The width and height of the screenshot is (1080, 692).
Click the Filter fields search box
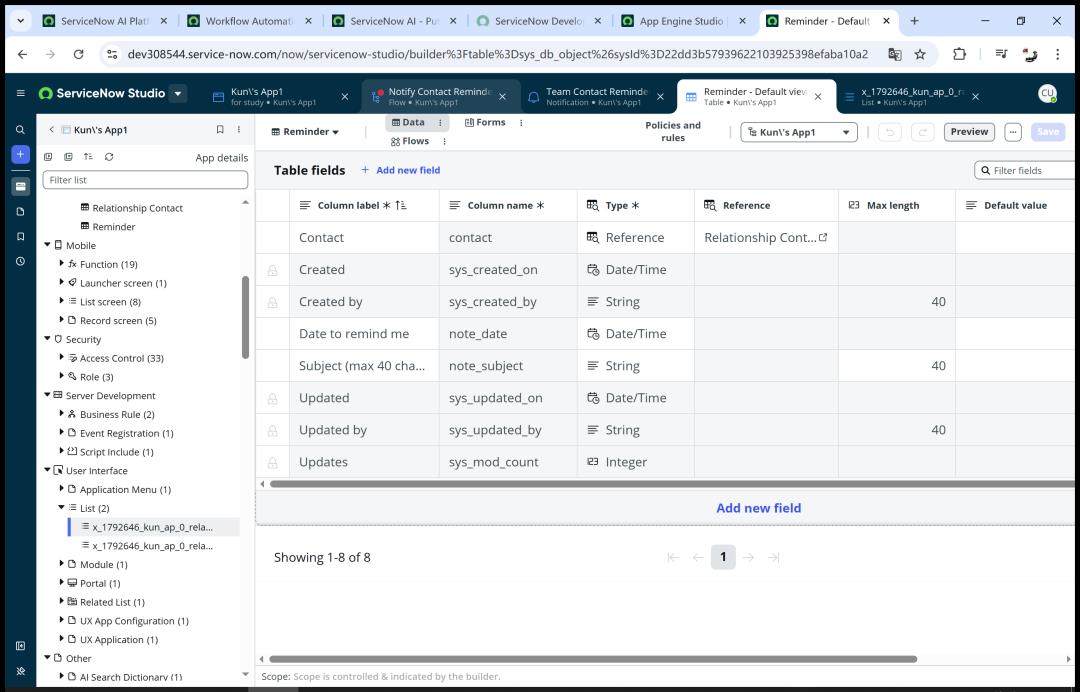pos(1026,170)
